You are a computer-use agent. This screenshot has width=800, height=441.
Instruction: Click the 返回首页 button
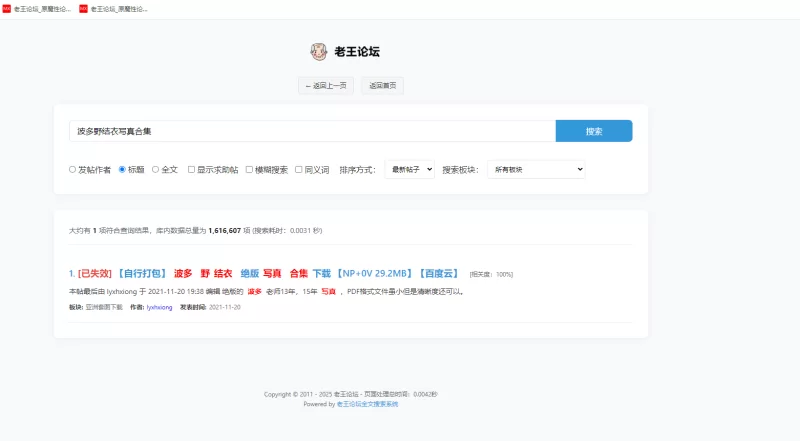coord(382,86)
